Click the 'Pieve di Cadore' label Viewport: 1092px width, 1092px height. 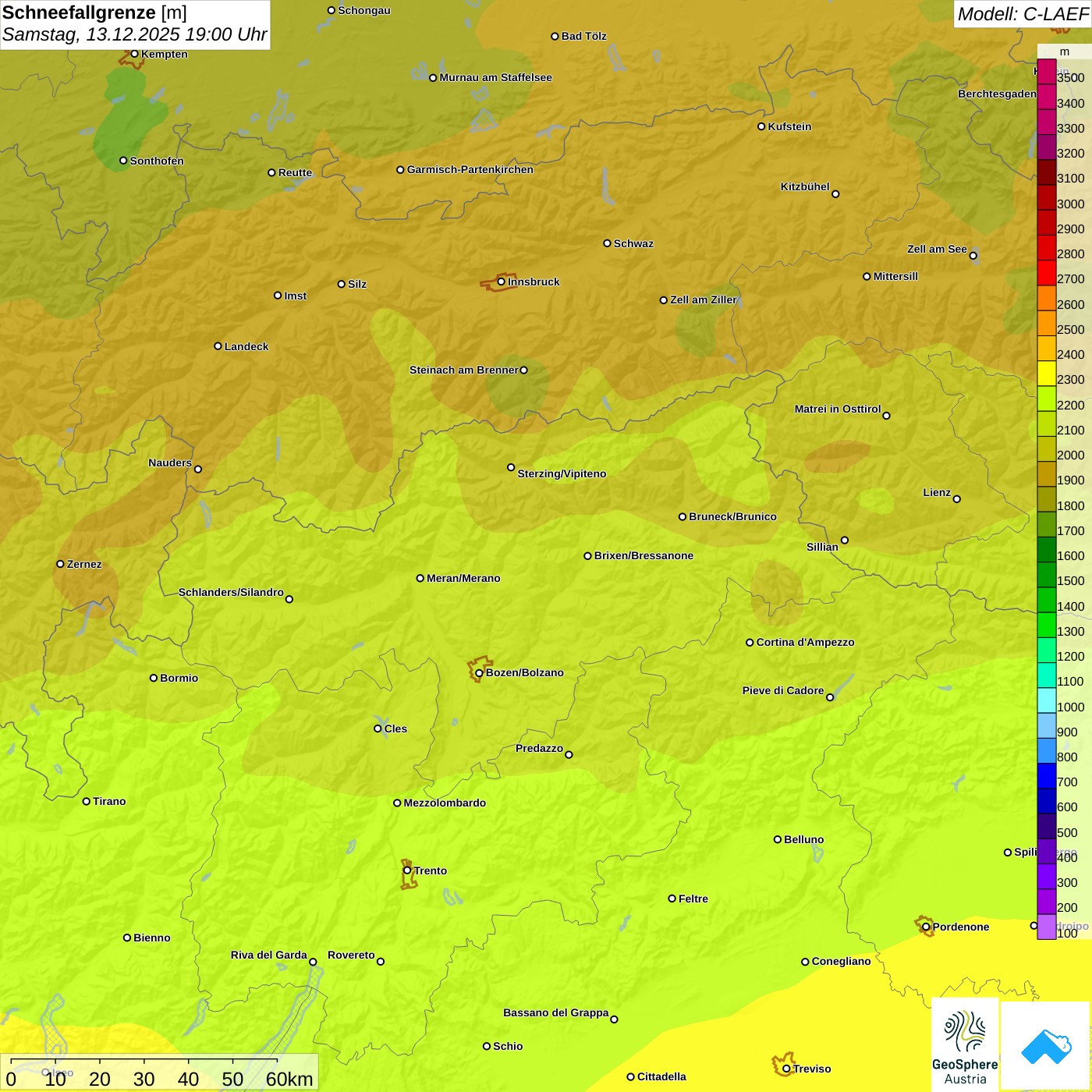783,690
